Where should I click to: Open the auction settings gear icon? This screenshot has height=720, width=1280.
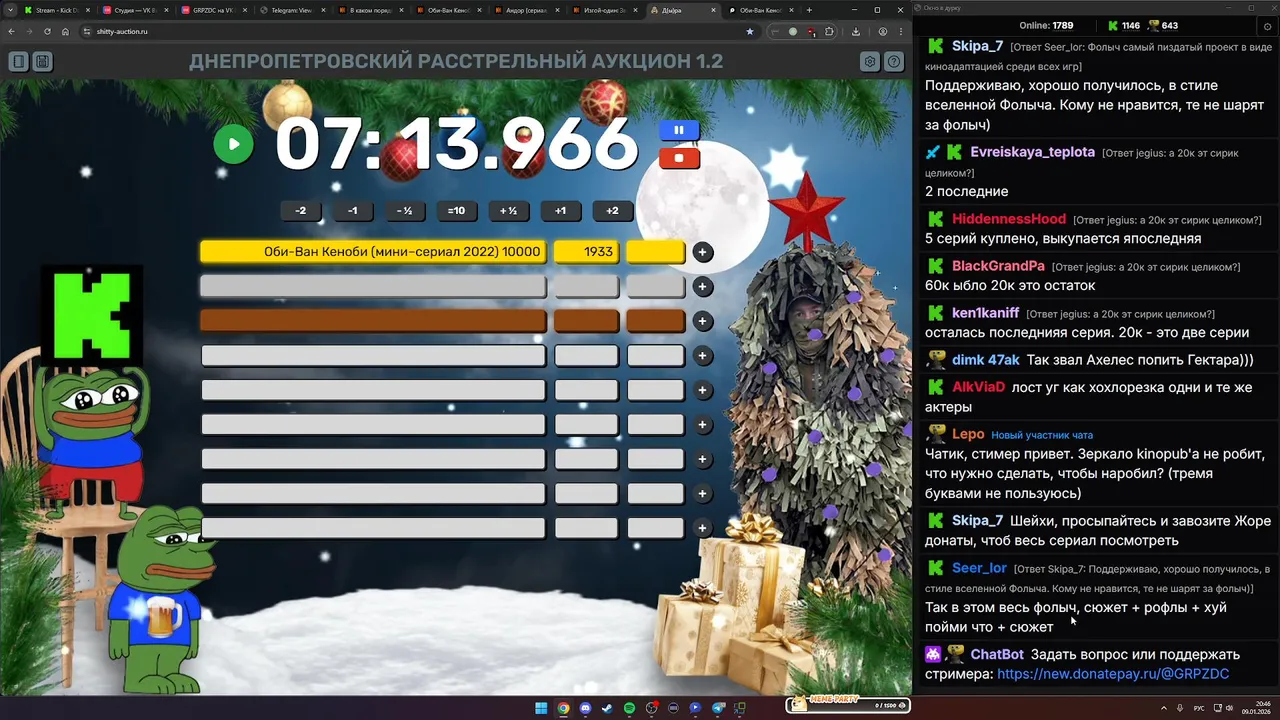pos(870,62)
